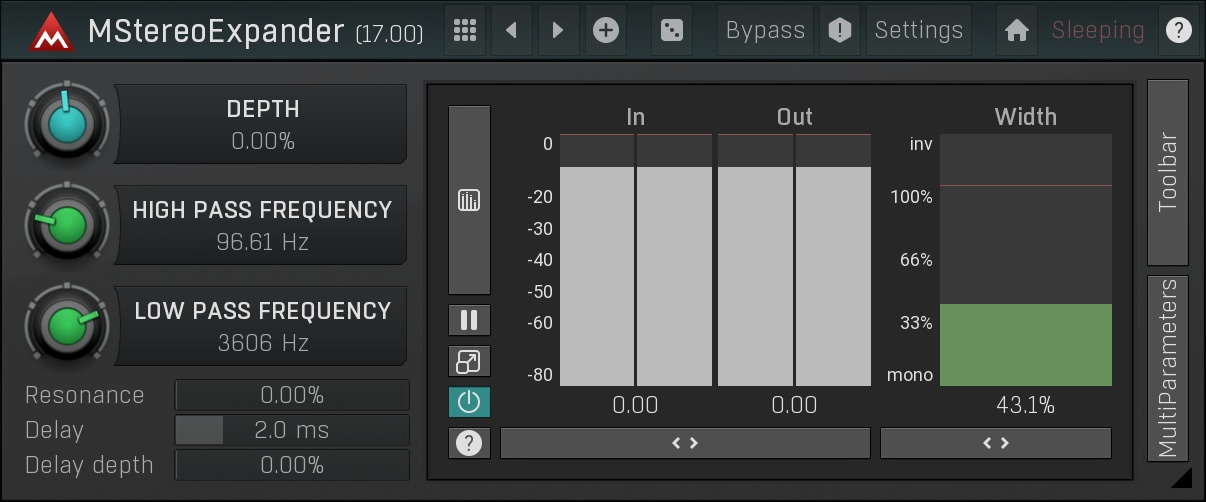Open the top-right help question mark
This screenshot has height=502, width=1206.
[x=1178, y=30]
